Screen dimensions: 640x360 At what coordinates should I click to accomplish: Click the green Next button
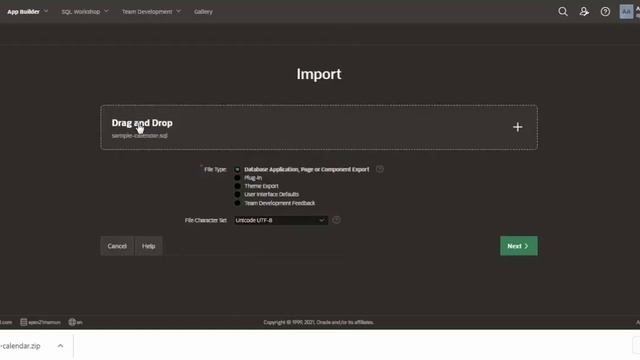[519, 246]
